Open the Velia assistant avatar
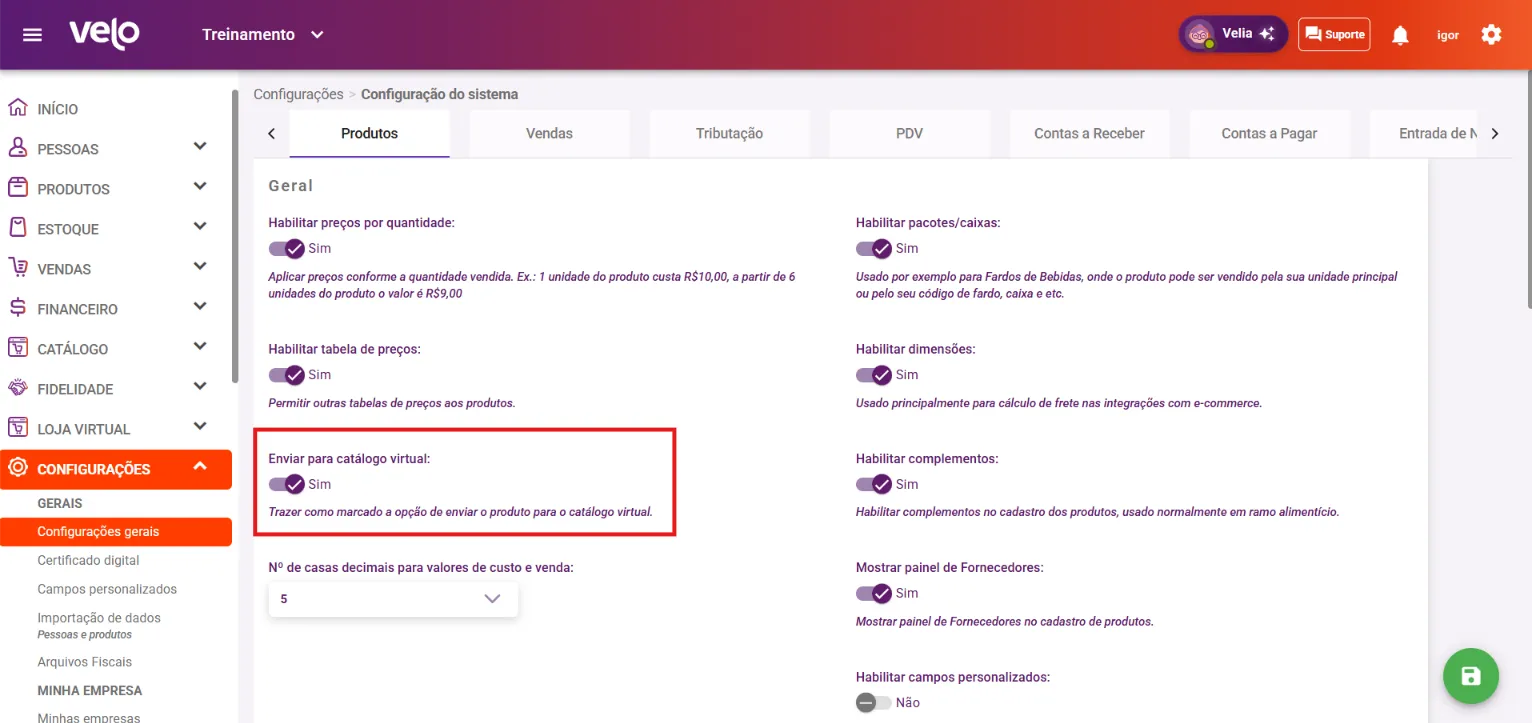Screen dimensions: 1532x723 pyautogui.click(x=1198, y=35)
